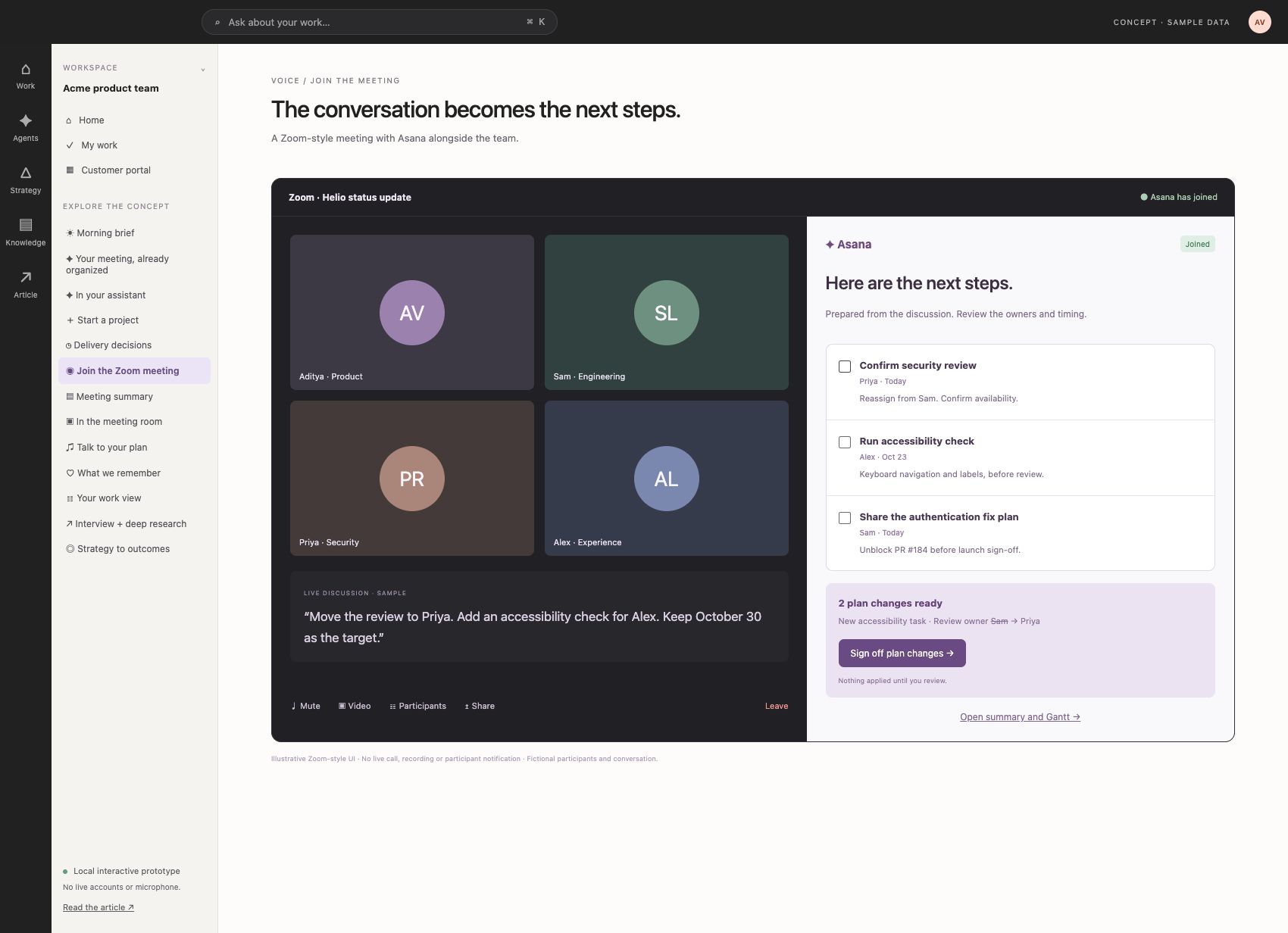This screenshot has height=933, width=1288.
Task: Open Talk to your plan page
Action: point(134,448)
